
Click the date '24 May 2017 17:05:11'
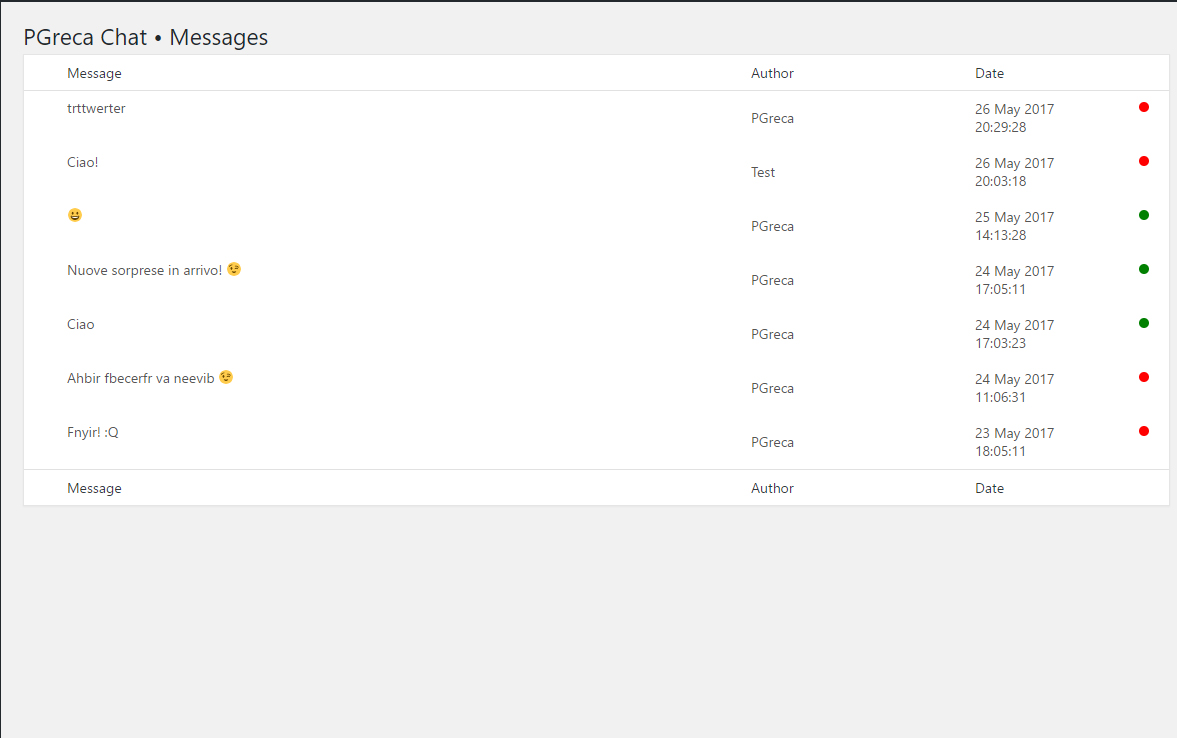pos(1014,281)
